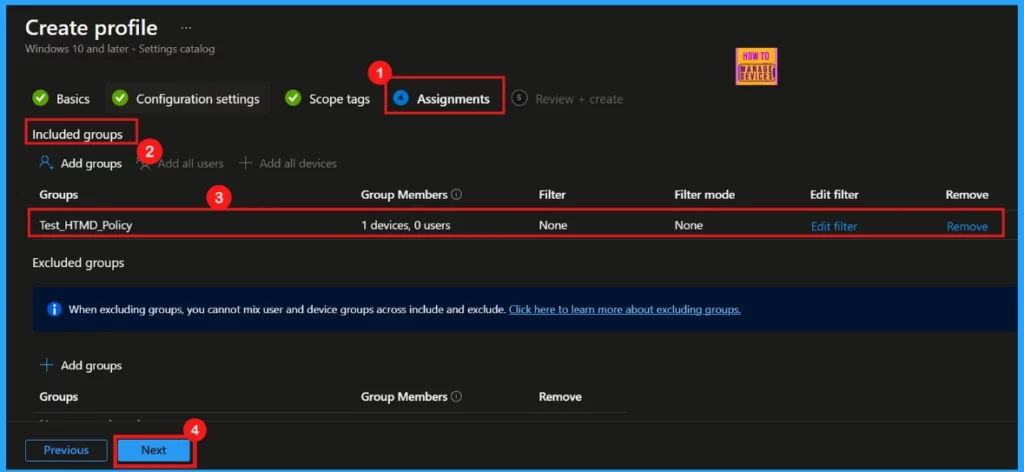This screenshot has width=1024, height=472.
Task: Go back with the Previous button
Action: point(66,450)
